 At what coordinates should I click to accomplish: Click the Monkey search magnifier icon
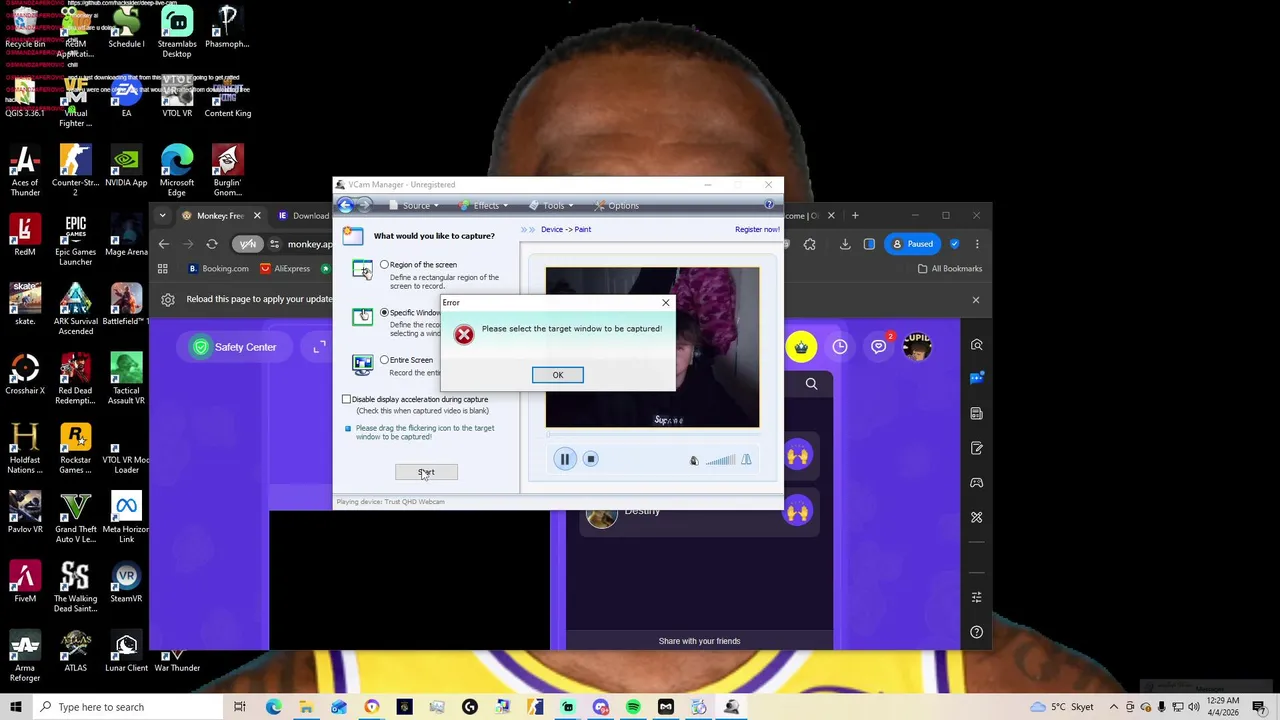pos(811,383)
